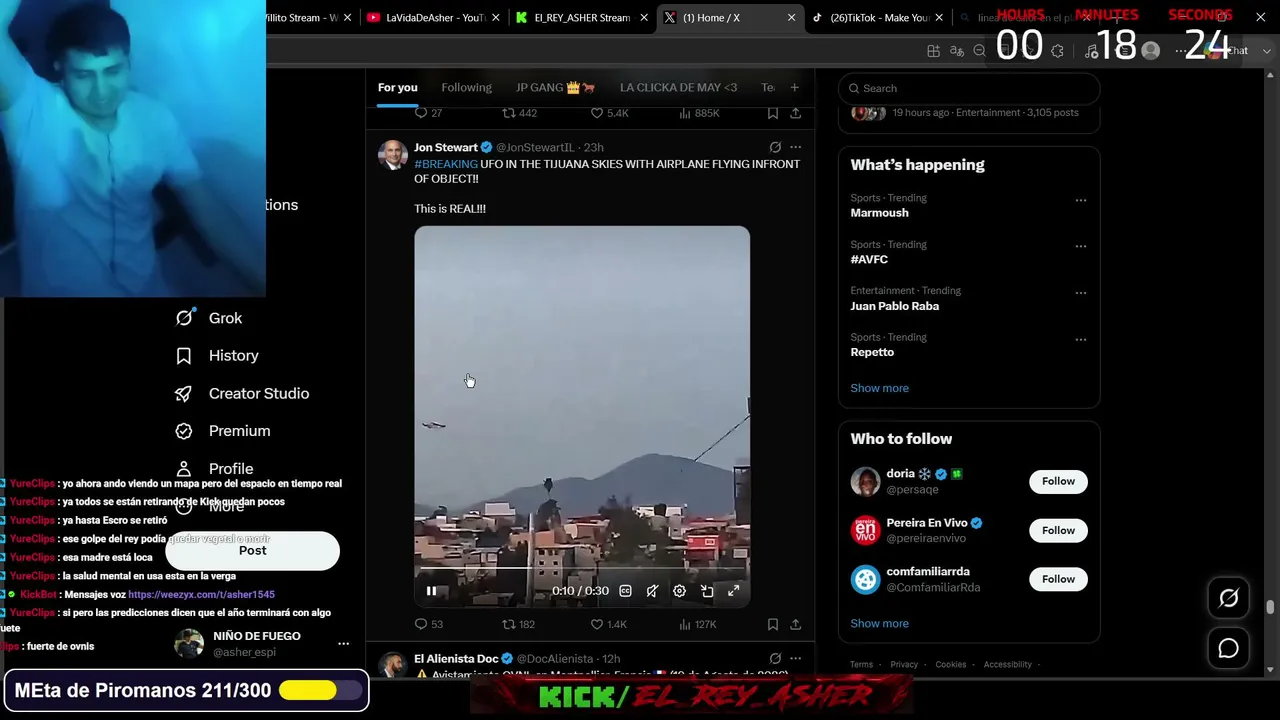Unmute the video using the speaker icon
Screen dimensions: 1280x720
click(x=652, y=591)
